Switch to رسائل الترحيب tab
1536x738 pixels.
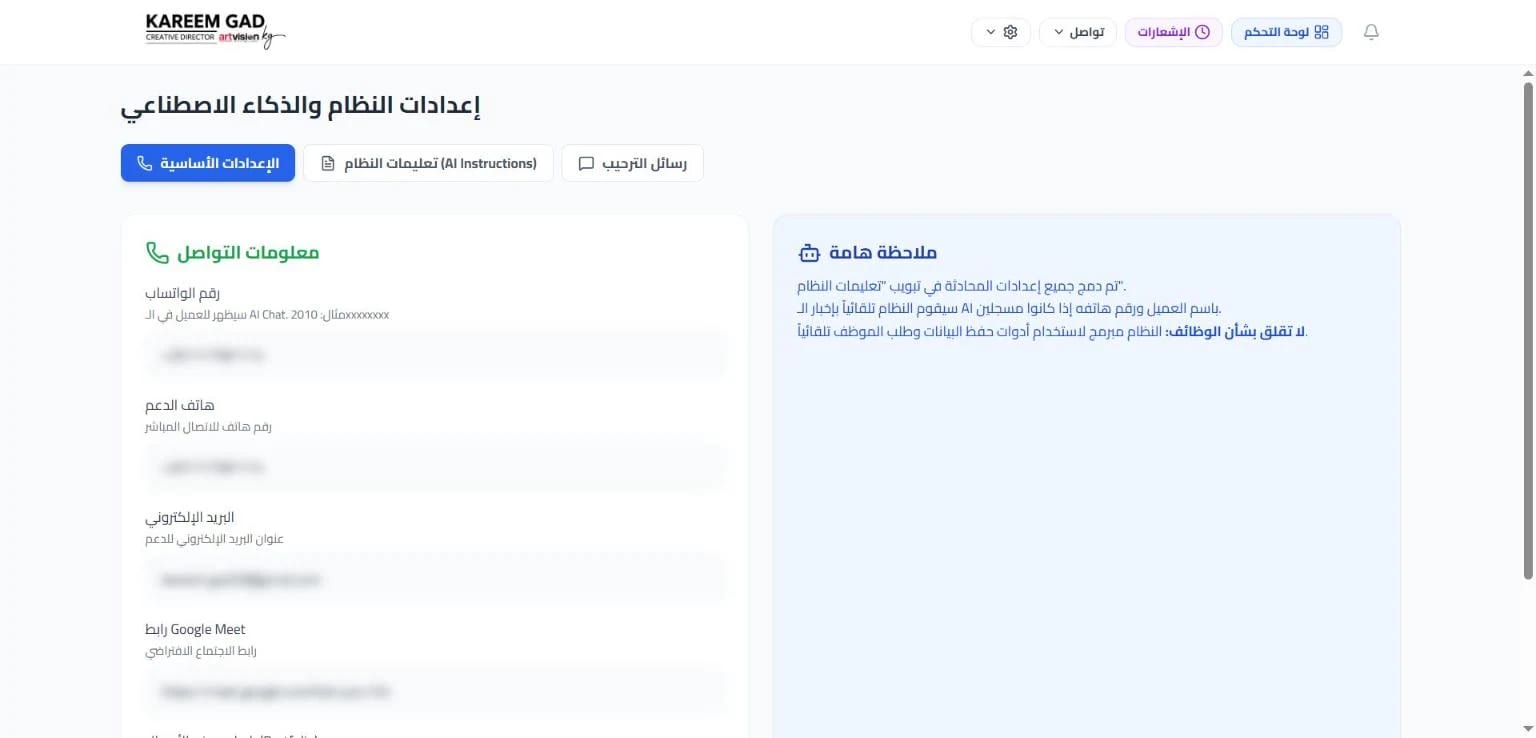(633, 163)
